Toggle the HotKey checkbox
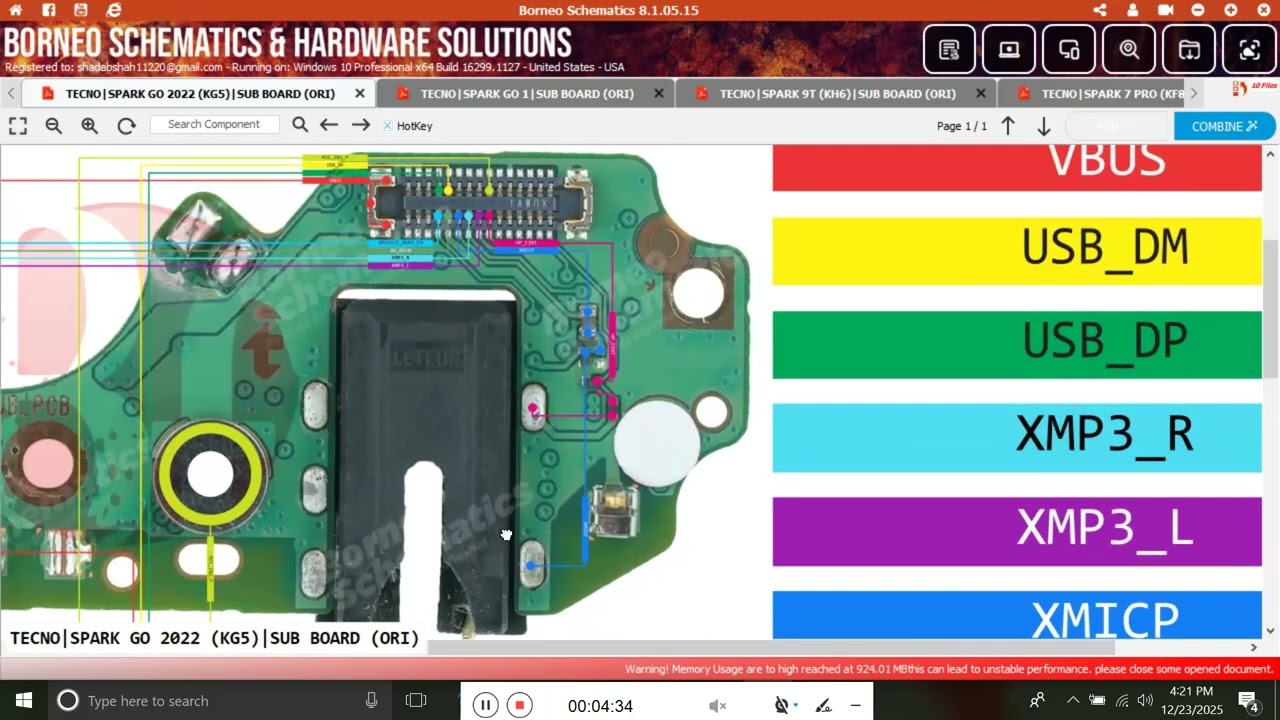Screen dimensions: 1280x720 pos(388,126)
